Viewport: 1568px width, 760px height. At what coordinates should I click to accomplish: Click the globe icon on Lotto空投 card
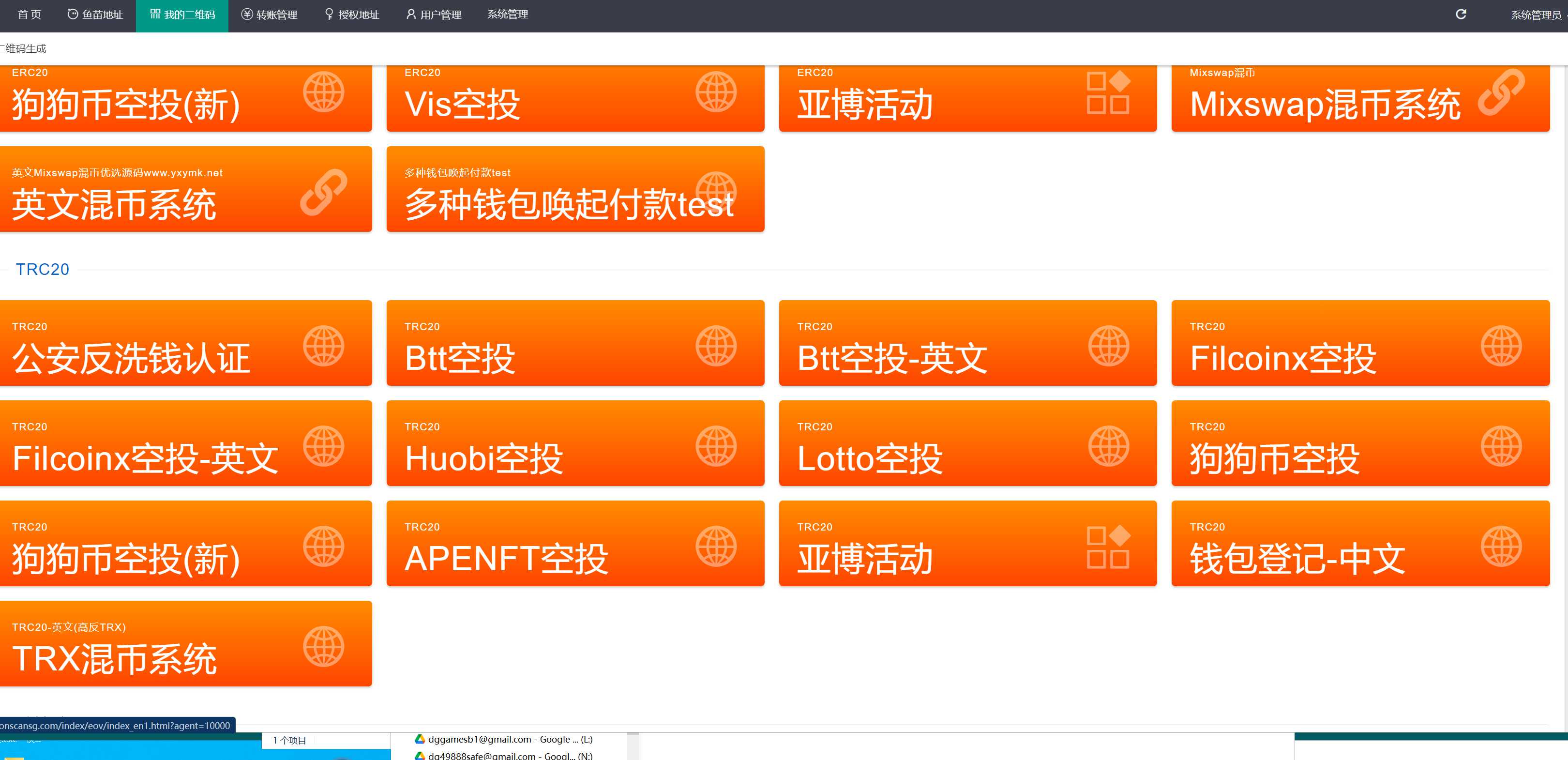click(x=1108, y=446)
